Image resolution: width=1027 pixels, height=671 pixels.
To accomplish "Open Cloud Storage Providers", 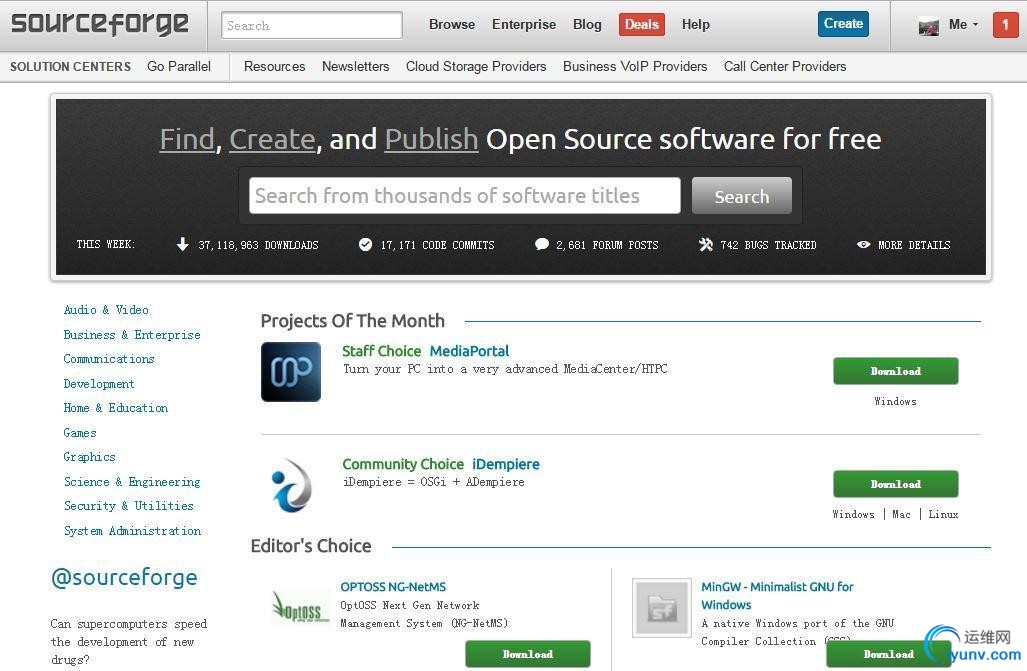I will [x=476, y=66].
